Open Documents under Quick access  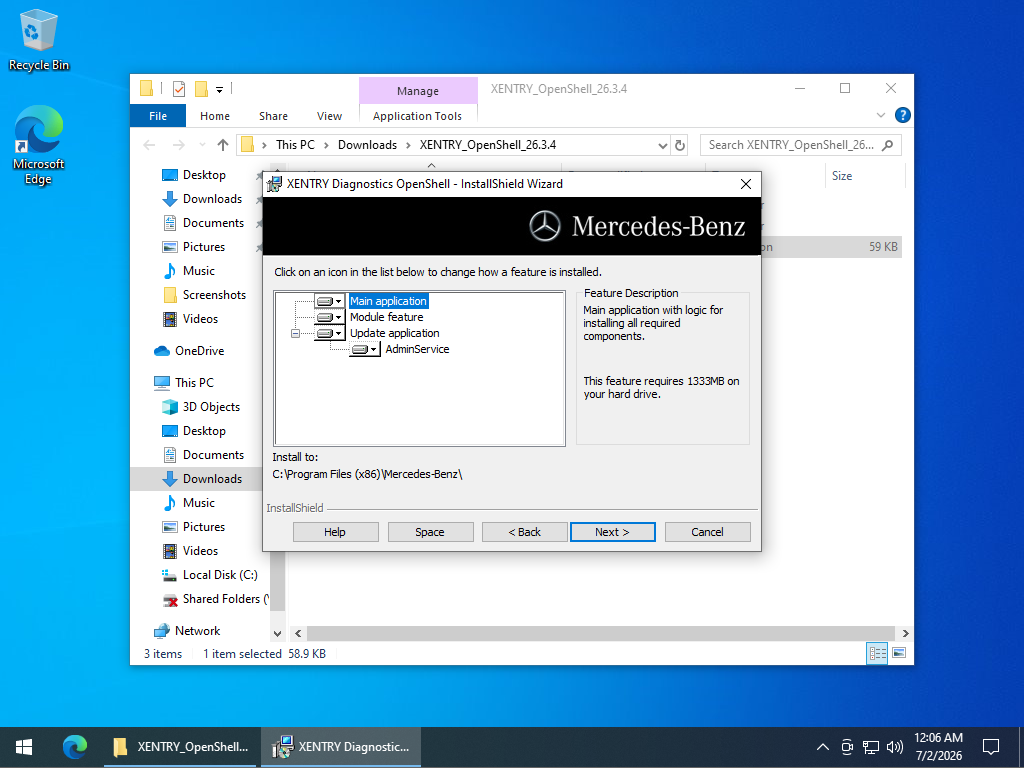(213, 223)
